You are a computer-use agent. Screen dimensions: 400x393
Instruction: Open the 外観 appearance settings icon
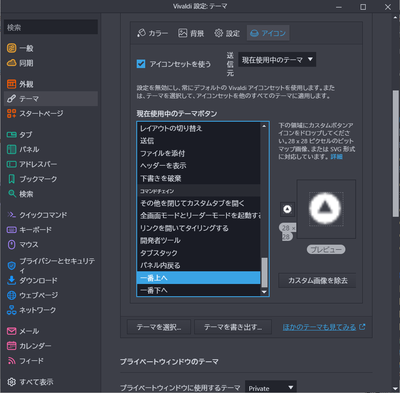11,84
